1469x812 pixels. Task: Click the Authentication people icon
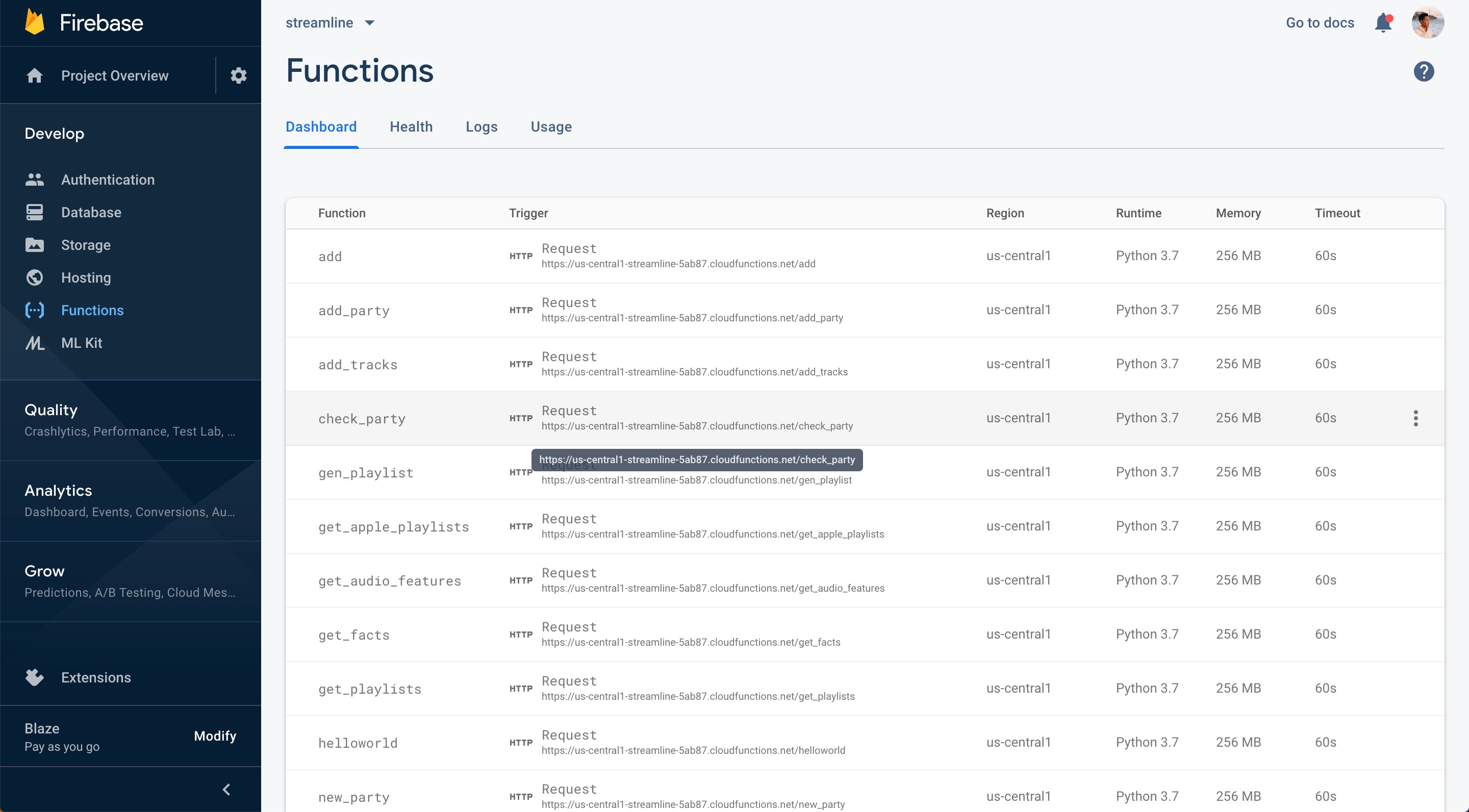pos(34,180)
